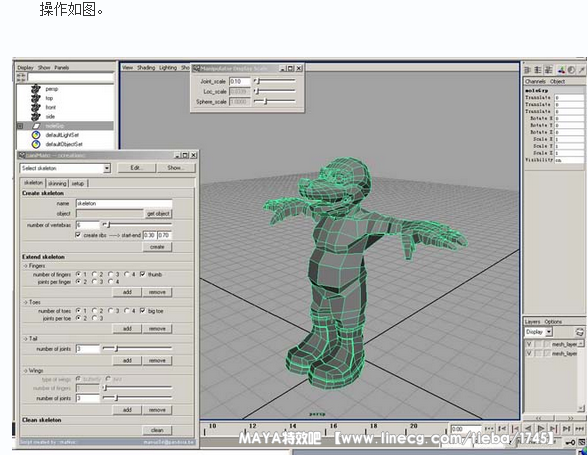588x455 pixels.
Task: Set number of fingers to 4
Action: click(x=127, y=274)
